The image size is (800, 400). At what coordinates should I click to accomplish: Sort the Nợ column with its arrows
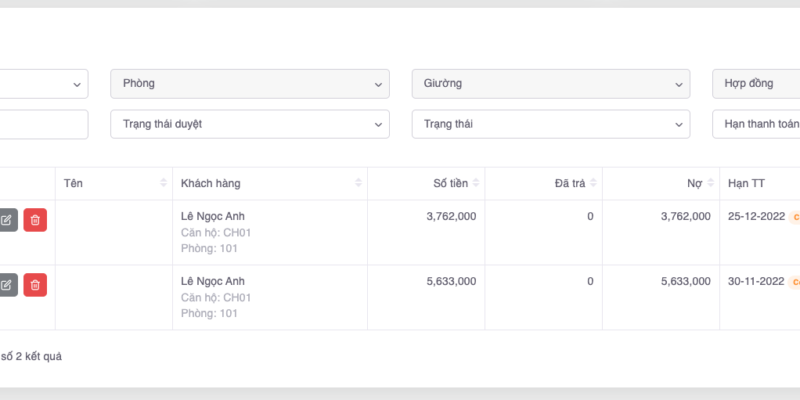[710, 183]
